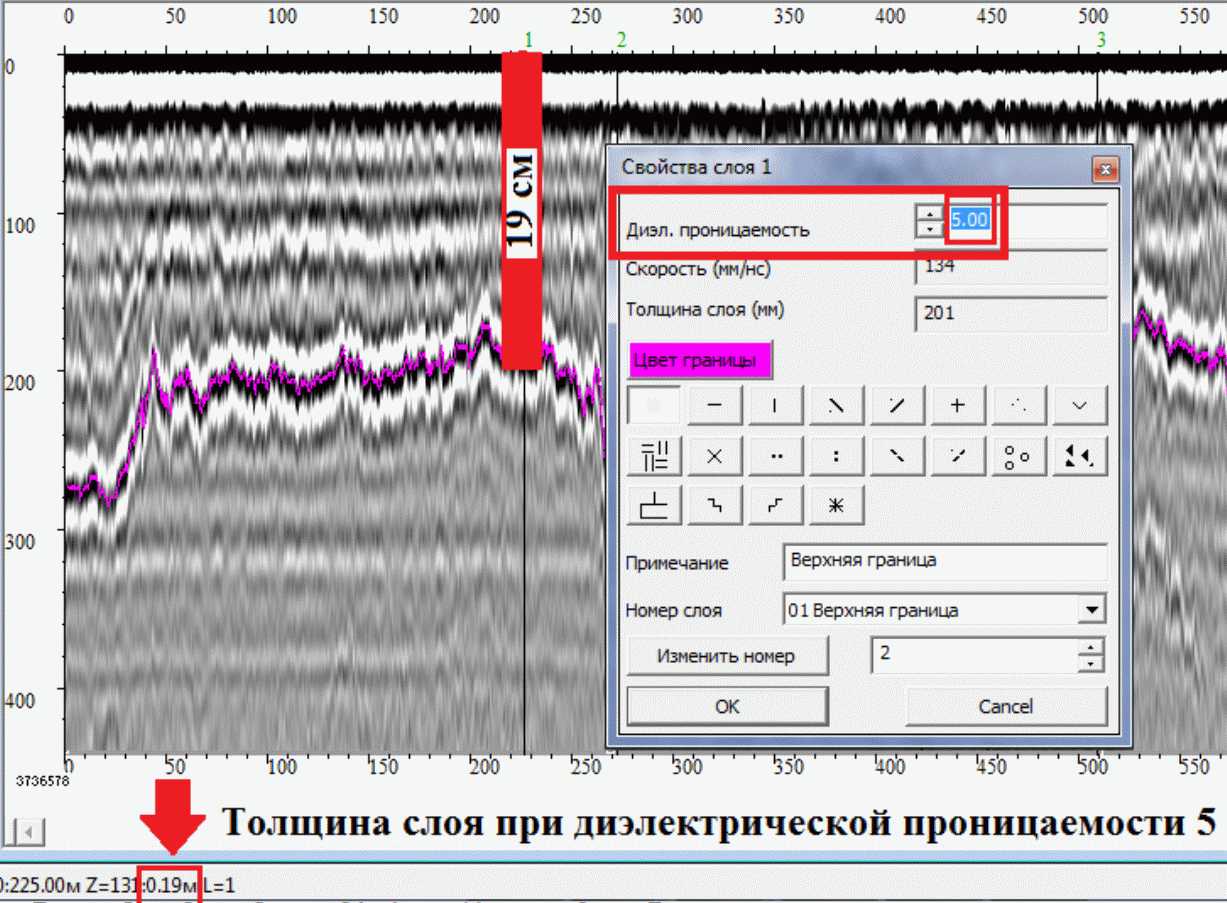Confirm layer properties with OK
Image resolution: width=1227 pixels, height=903 pixels.
pyautogui.click(x=727, y=706)
